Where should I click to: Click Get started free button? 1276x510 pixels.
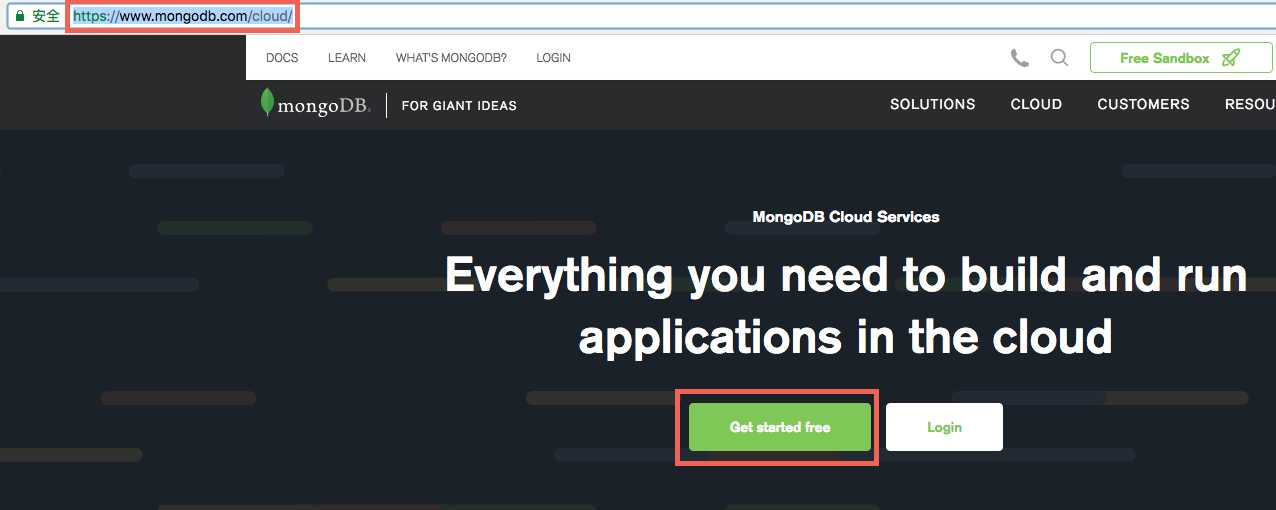pyautogui.click(x=780, y=427)
